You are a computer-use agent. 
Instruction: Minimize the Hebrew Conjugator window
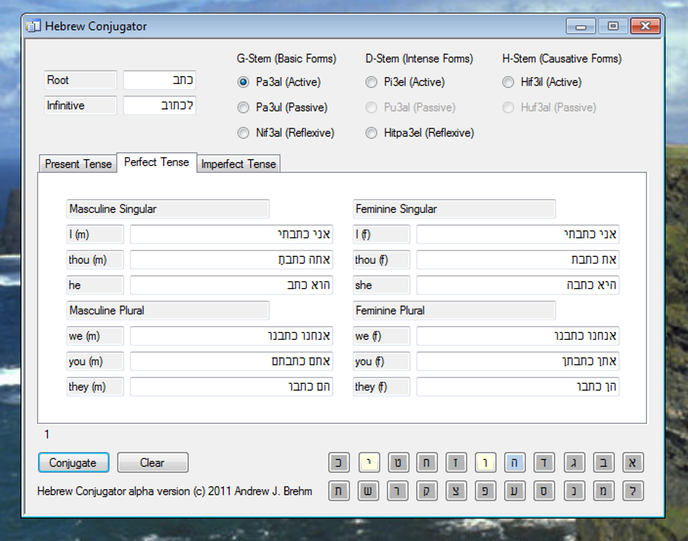click(x=580, y=26)
